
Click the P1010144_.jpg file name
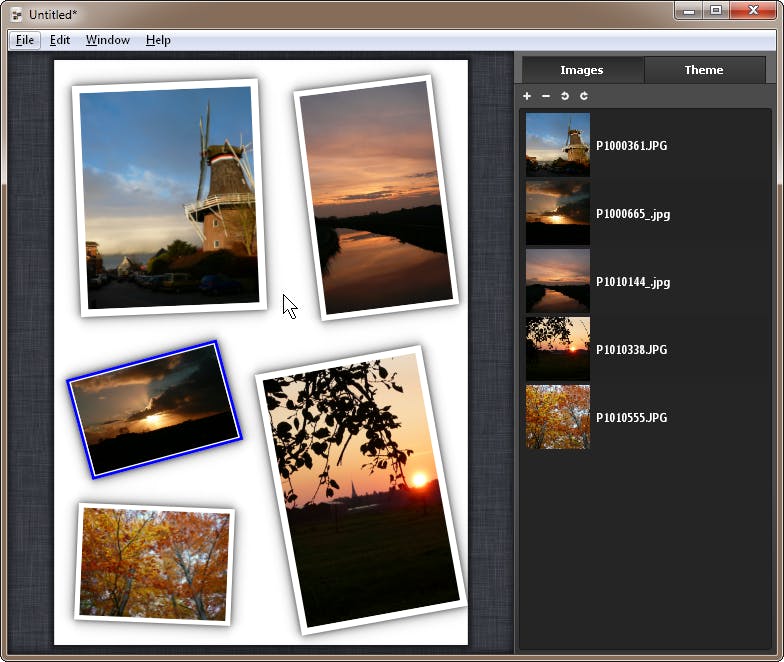(x=633, y=282)
